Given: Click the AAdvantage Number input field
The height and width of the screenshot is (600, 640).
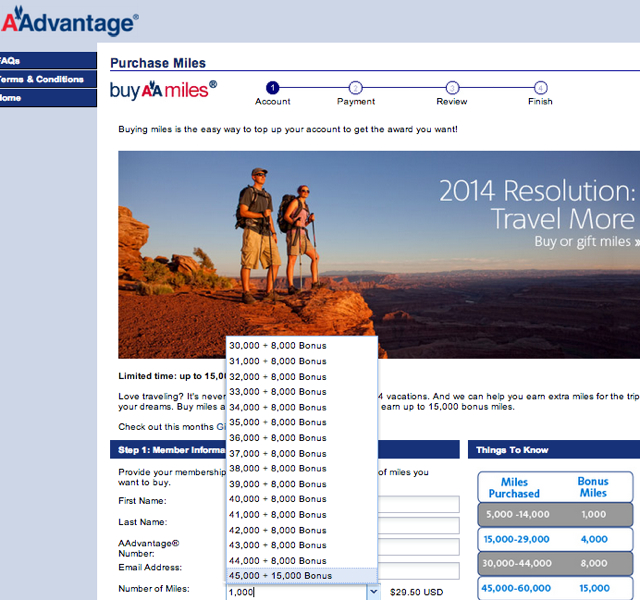Looking at the screenshot, I should click(418, 547).
